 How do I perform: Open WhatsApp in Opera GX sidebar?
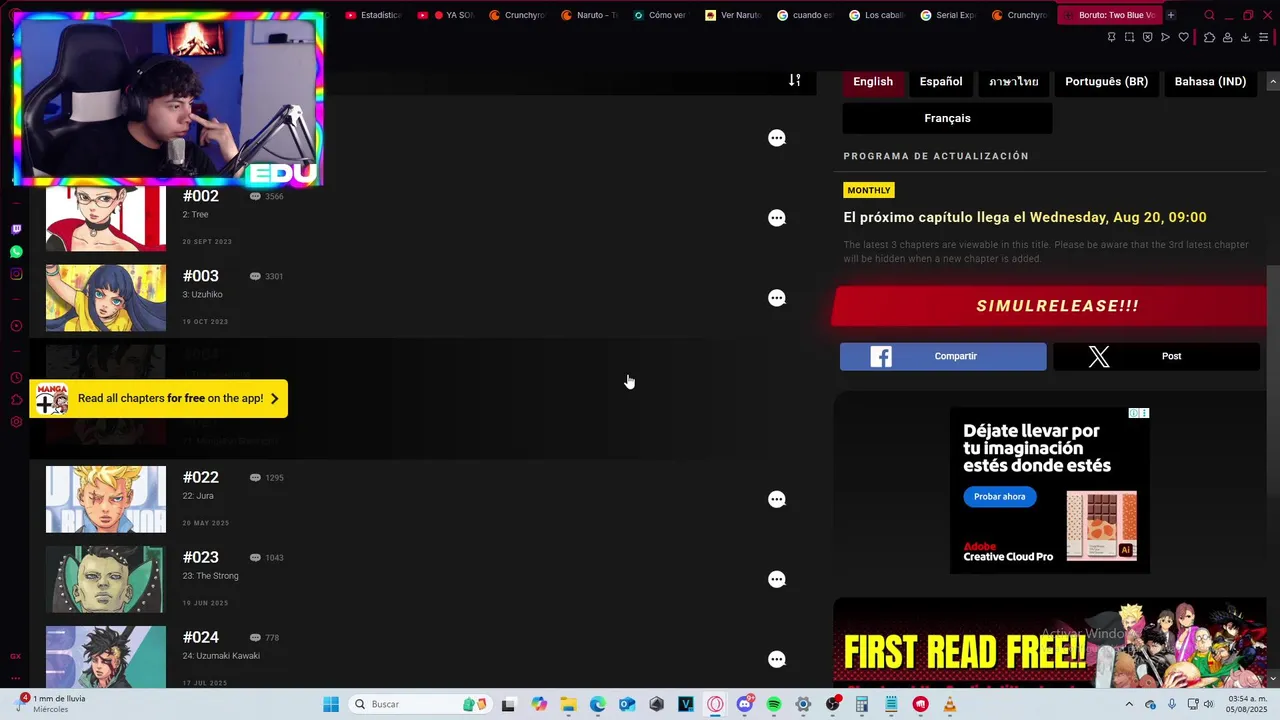(x=16, y=252)
